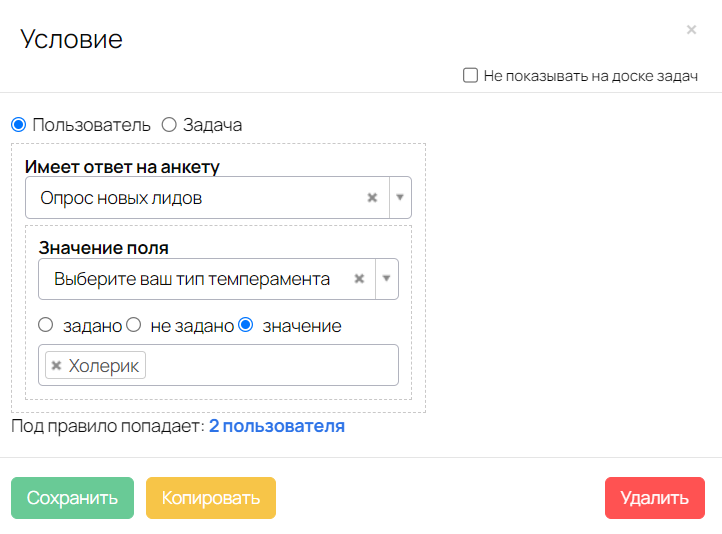Viewport: 722px width, 534px height.
Task: Select the Задача radio button
Action: pyautogui.click(x=169, y=125)
